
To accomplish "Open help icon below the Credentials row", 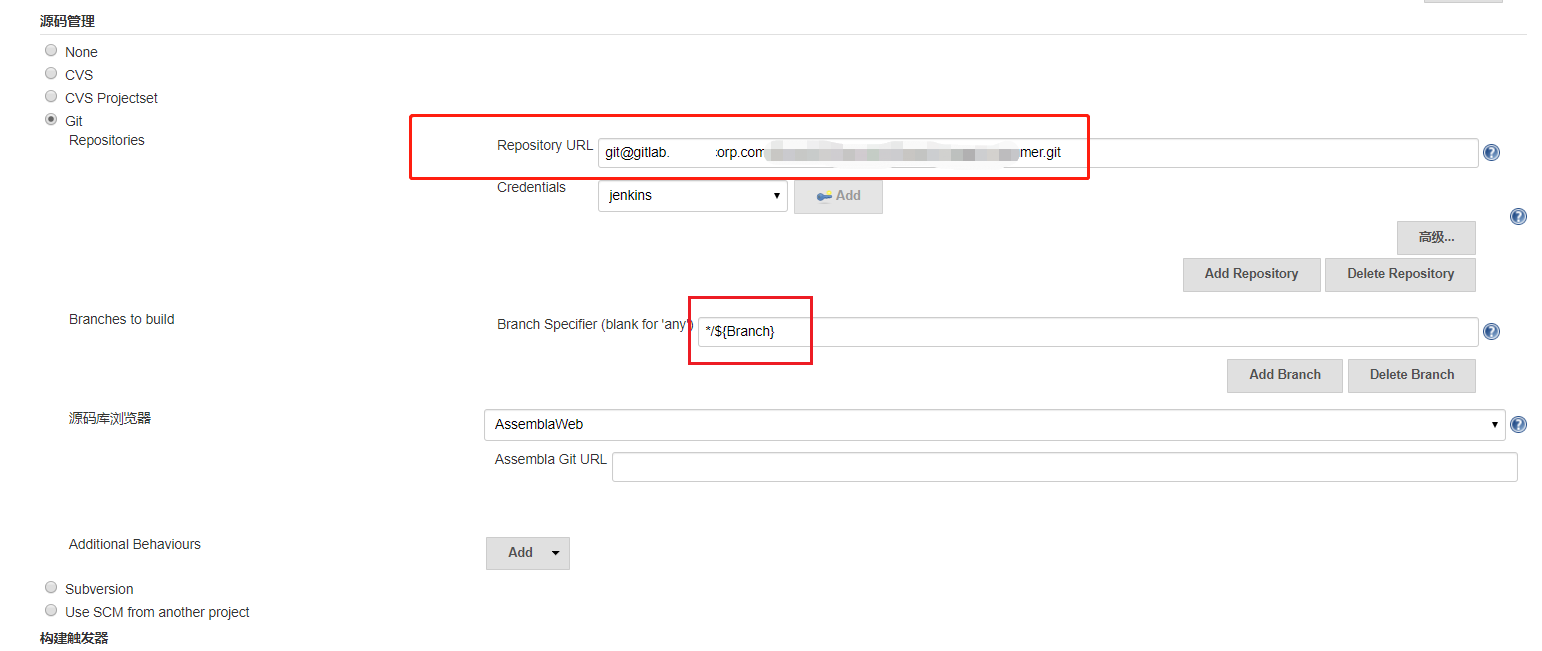I will [1518, 217].
